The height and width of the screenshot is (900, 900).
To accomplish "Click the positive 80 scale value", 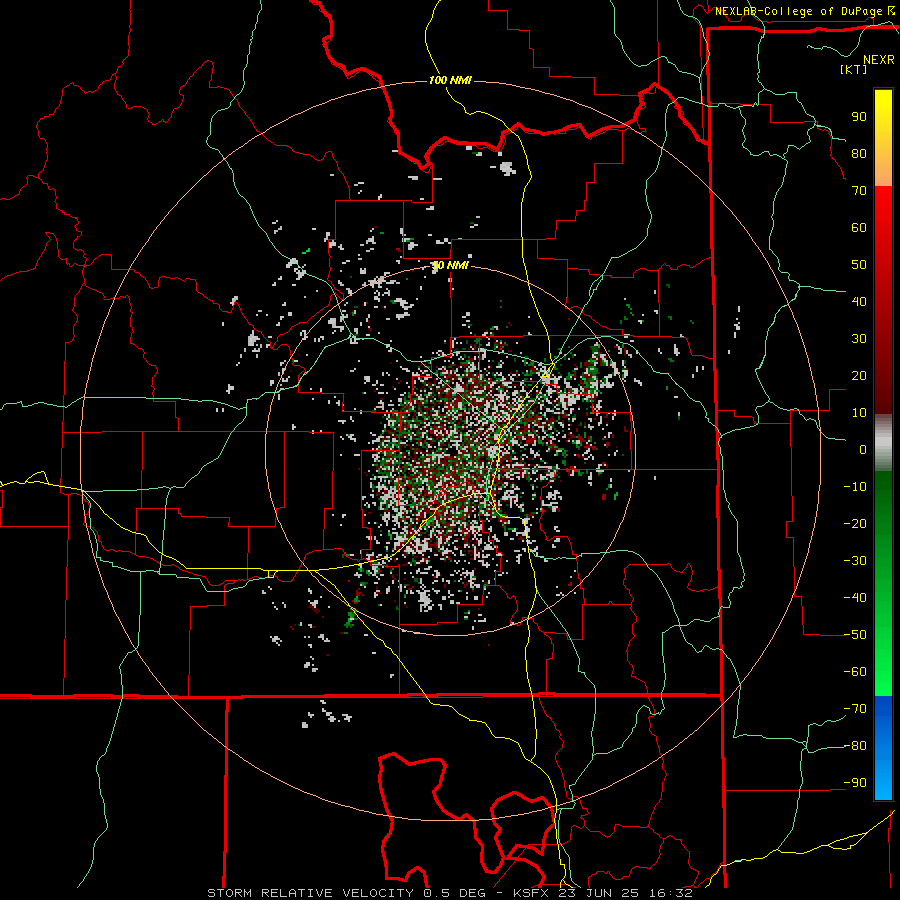I will pos(859,153).
